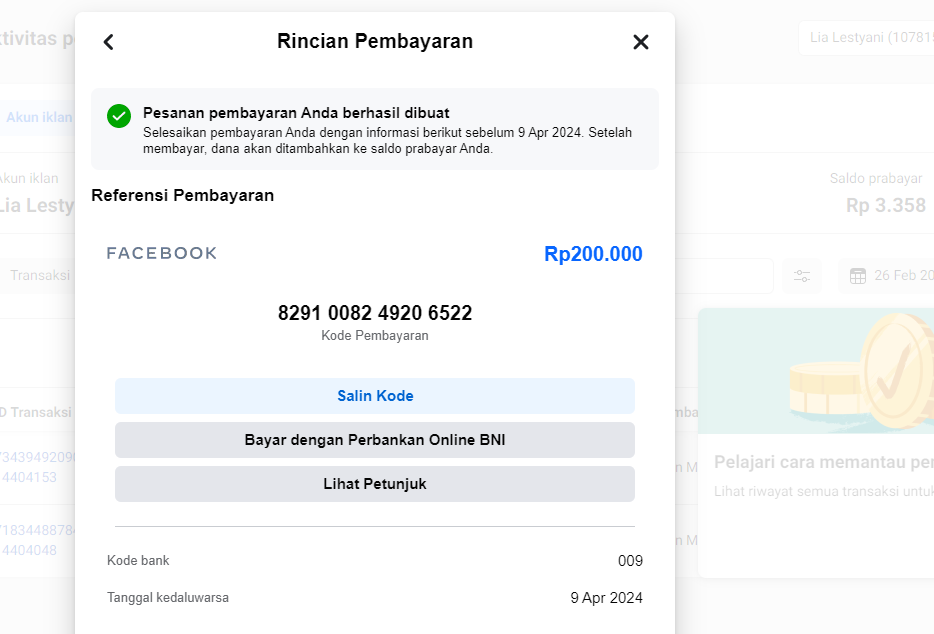Open the Pelajari cara memantau card heading
This screenshot has width=934, height=634.
tap(823, 462)
